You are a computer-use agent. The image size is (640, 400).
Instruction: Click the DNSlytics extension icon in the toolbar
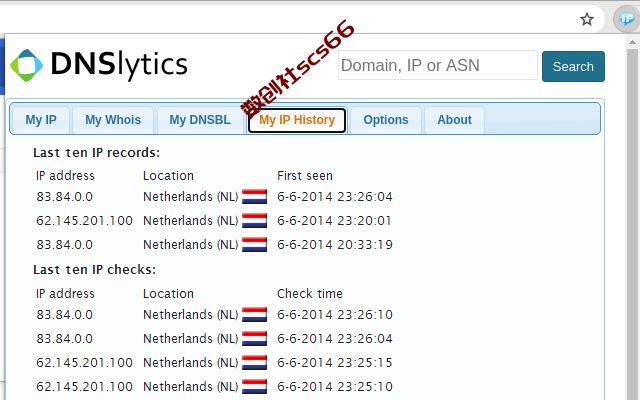coord(622,19)
